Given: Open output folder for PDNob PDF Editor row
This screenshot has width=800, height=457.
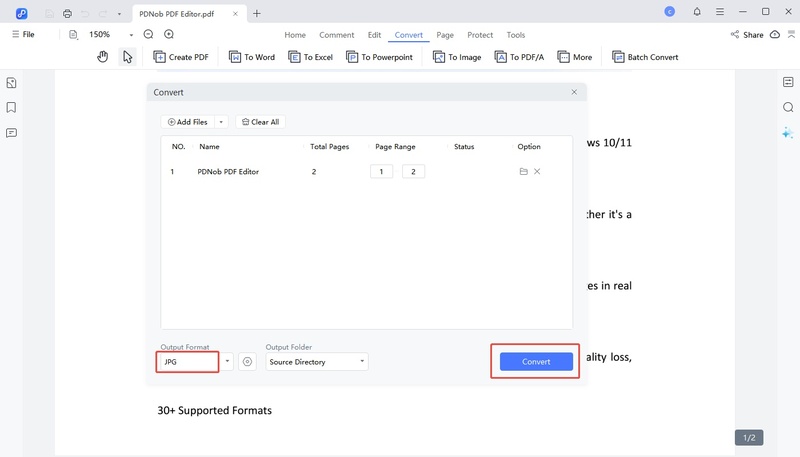Looking at the screenshot, I should (x=523, y=172).
